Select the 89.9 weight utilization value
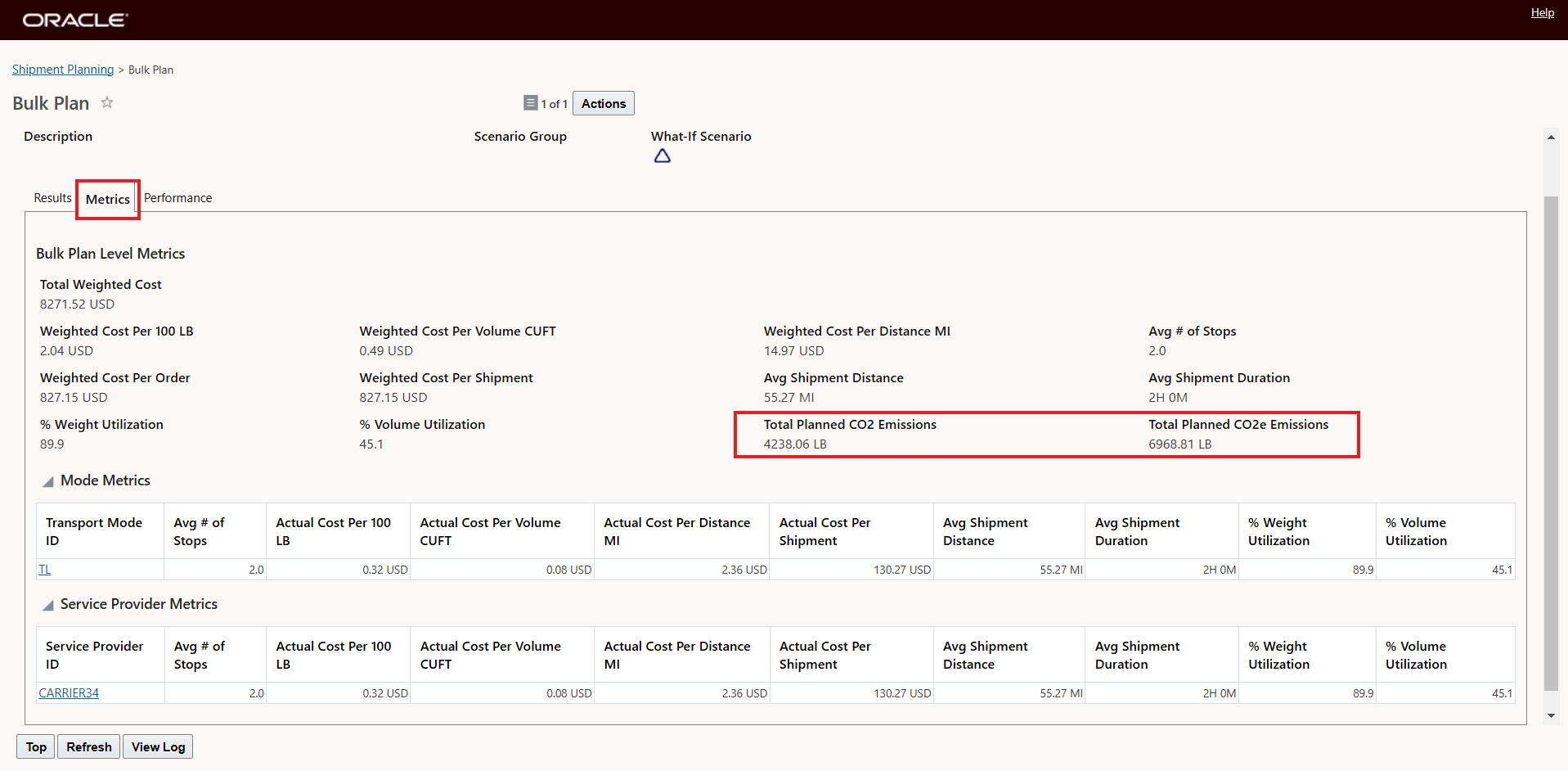Viewport: 1568px width, 771px height. (x=52, y=444)
